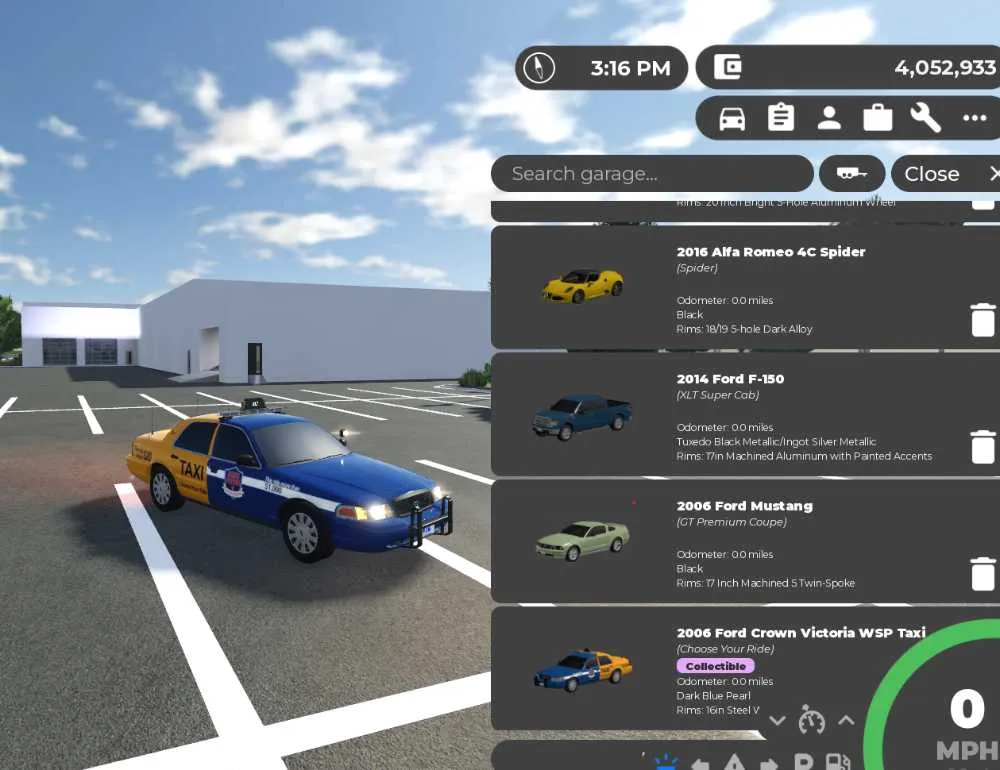
Task: Click the Search garage field
Action: coord(652,174)
